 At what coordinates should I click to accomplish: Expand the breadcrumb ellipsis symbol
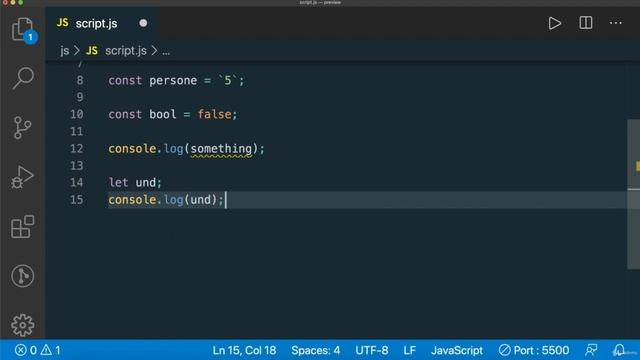[x=166, y=52]
